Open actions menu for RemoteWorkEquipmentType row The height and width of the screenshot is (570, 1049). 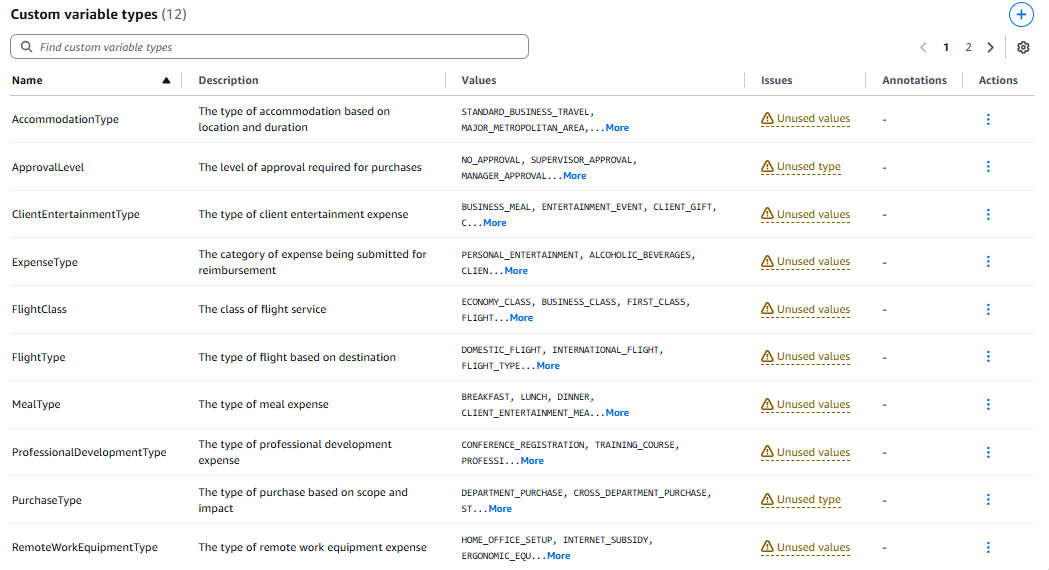(x=988, y=547)
